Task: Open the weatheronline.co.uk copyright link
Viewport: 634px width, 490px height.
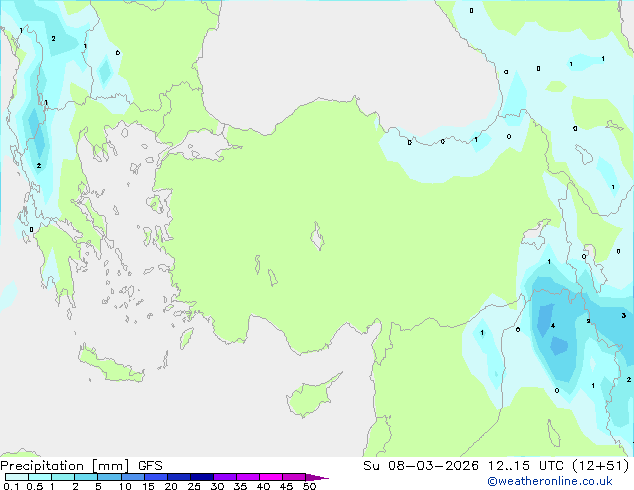Action: pos(550,481)
